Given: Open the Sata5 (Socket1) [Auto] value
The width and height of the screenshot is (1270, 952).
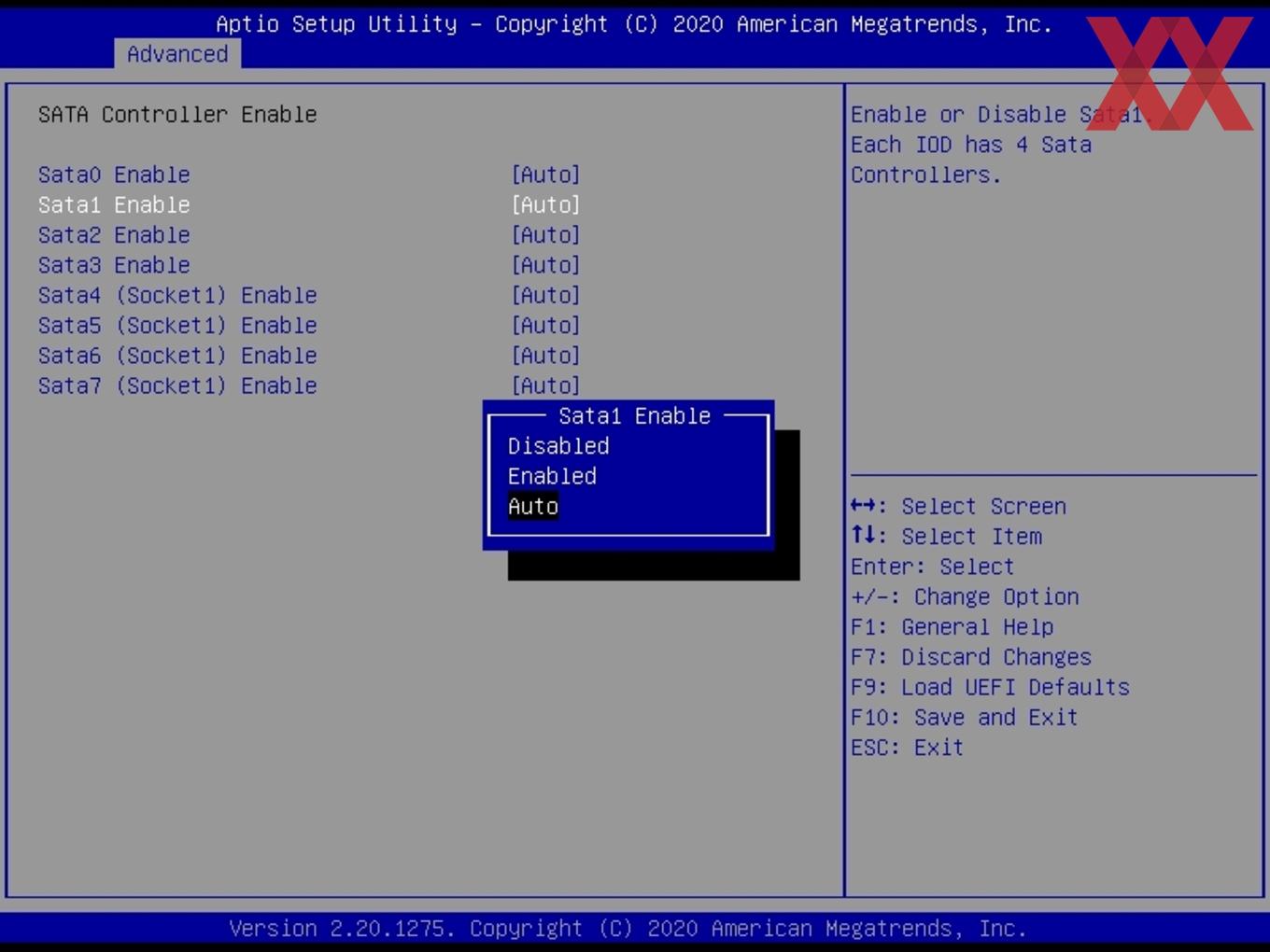Looking at the screenshot, I should point(546,325).
